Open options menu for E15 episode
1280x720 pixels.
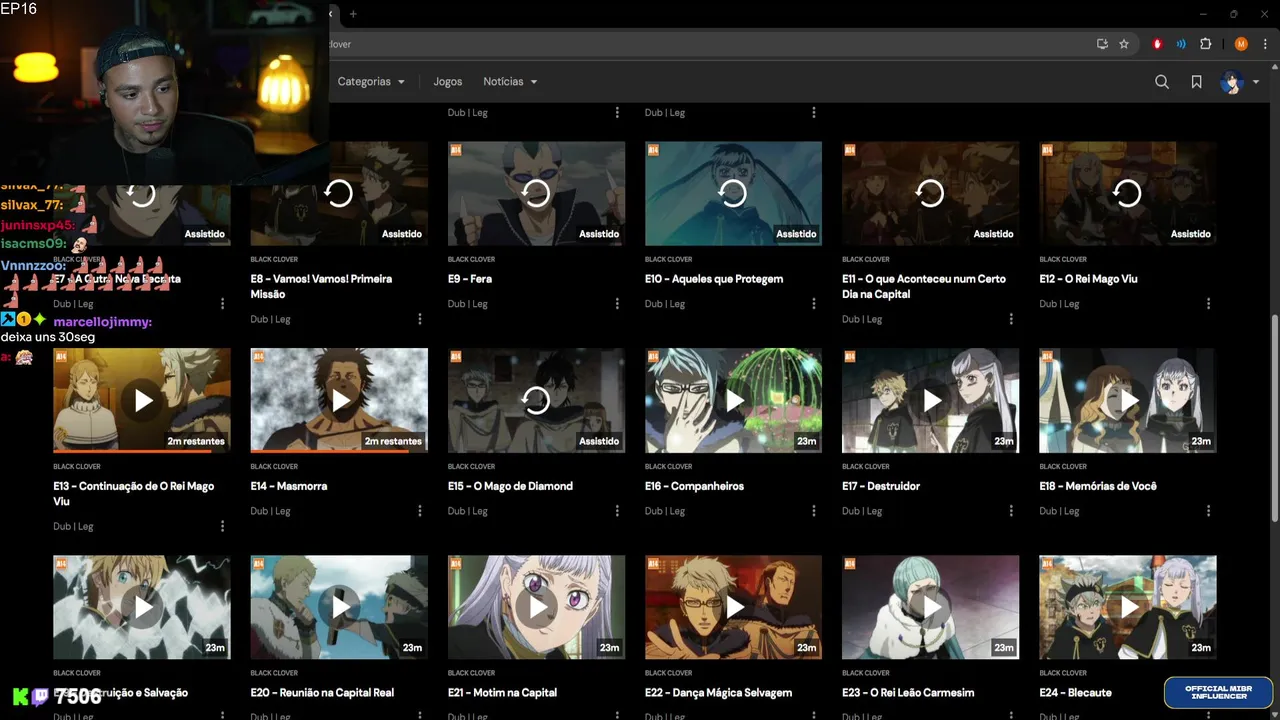(617, 511)
